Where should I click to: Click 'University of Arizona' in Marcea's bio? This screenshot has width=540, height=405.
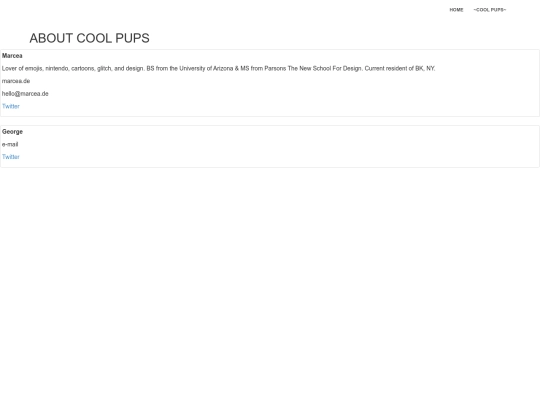point(206,69)
